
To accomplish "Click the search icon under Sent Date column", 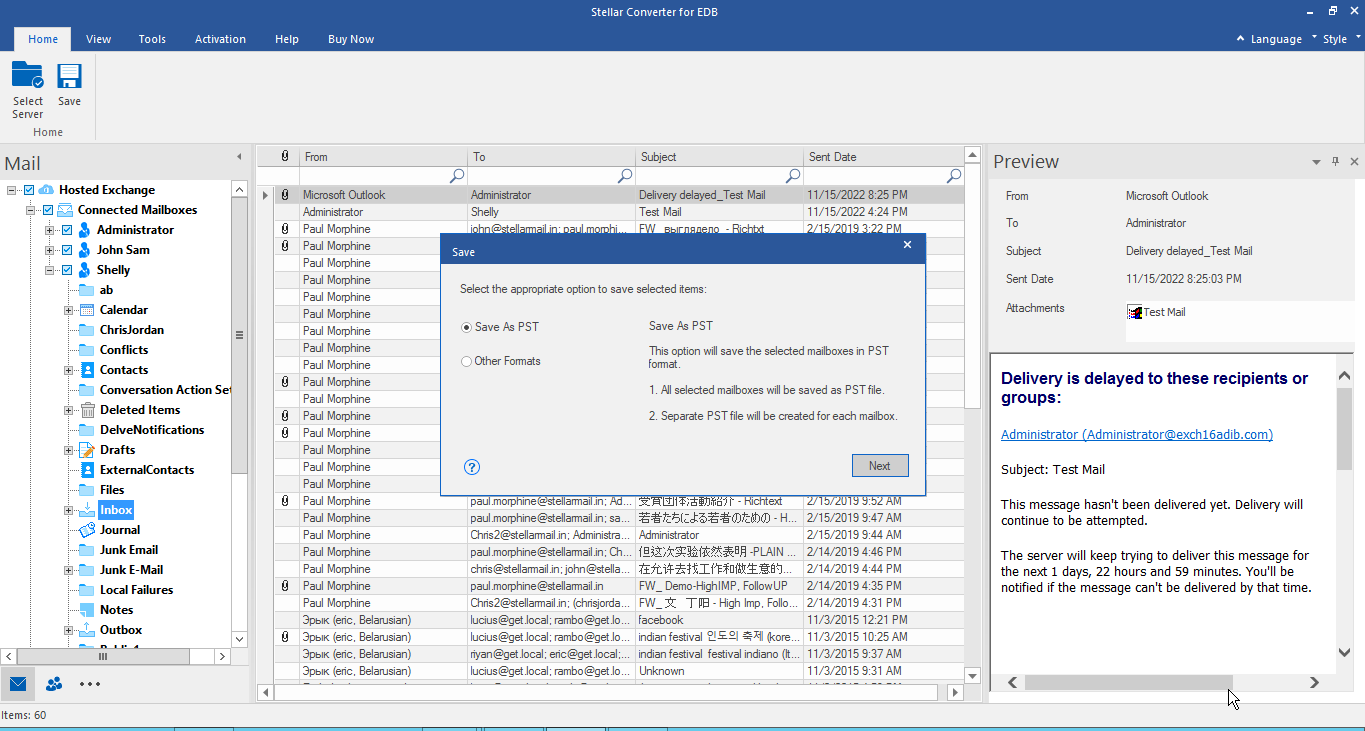I will coord(954,175).
